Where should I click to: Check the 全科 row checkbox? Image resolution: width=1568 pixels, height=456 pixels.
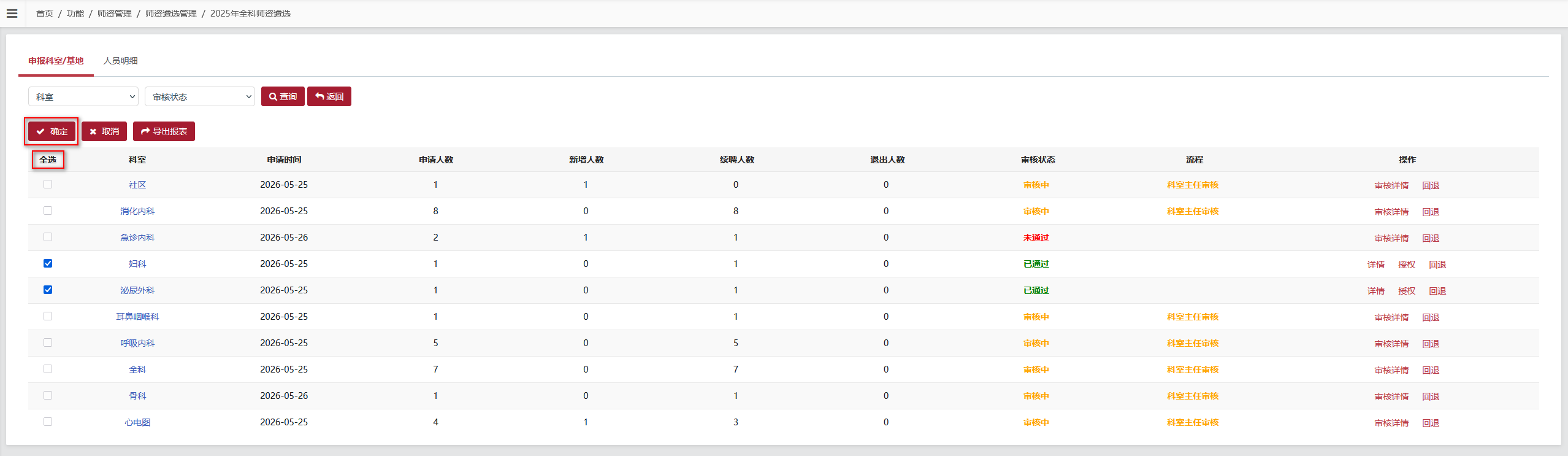(48, 369)
